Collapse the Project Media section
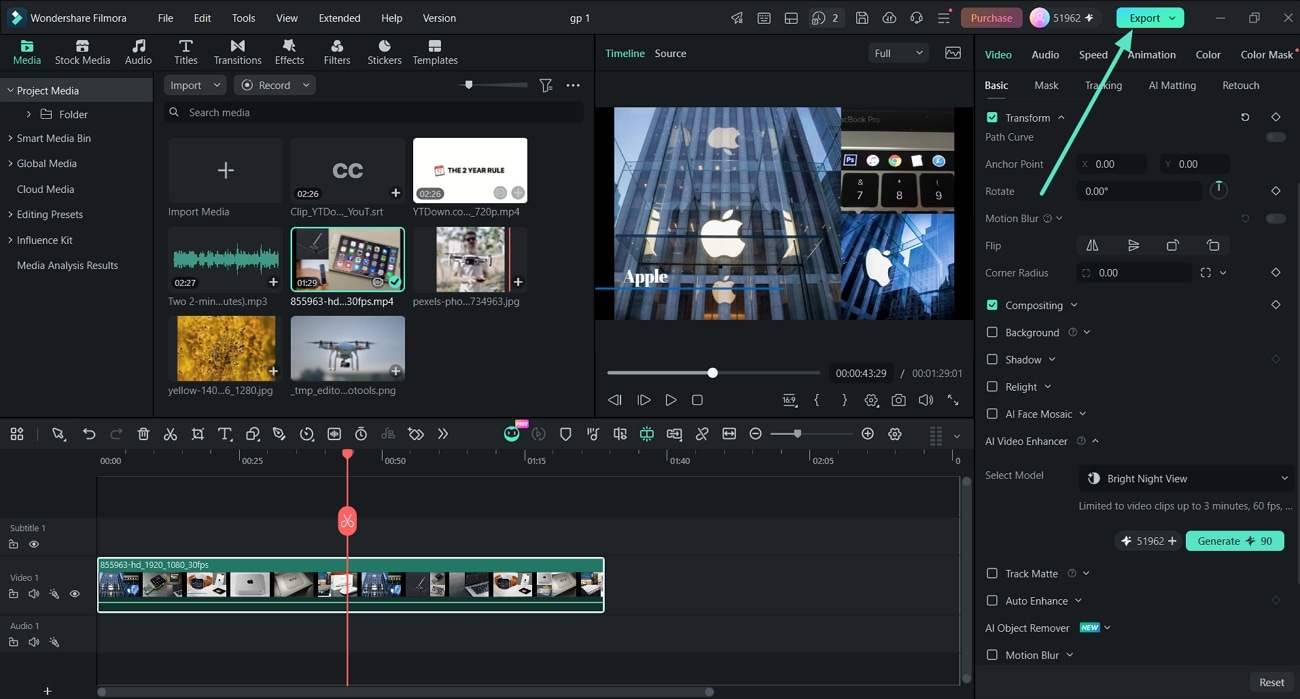The width and height of the screenshot is (1300, 699). coord(11,90)
